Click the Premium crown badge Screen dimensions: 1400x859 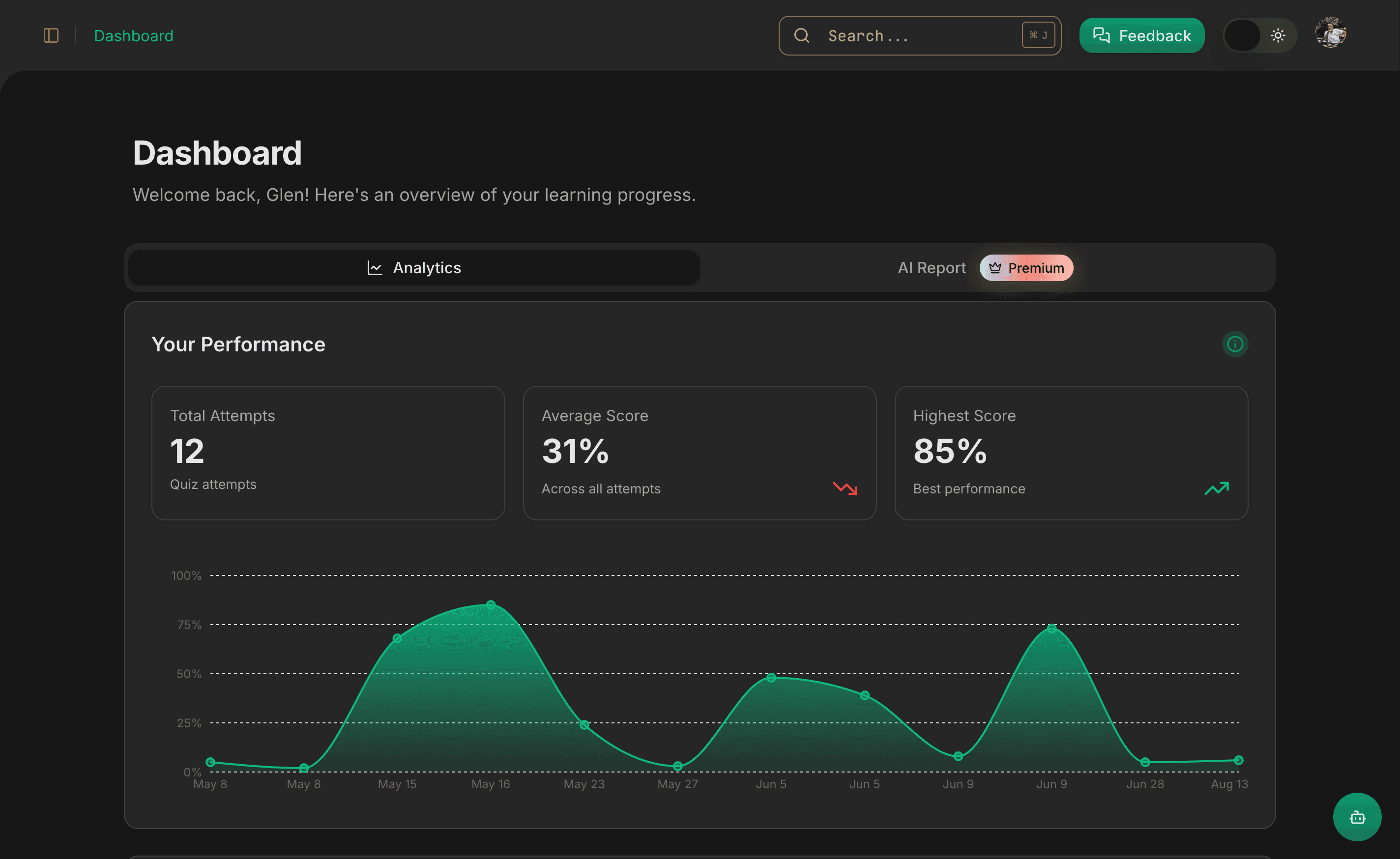(x=1026, y=268)
